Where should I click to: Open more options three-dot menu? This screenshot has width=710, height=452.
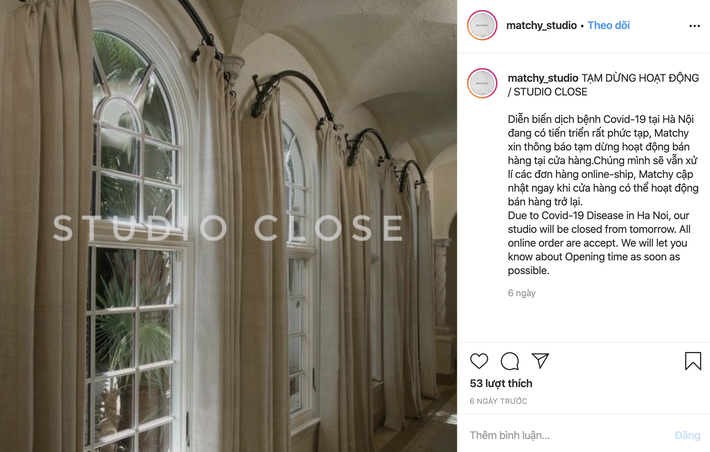point(695,26)
